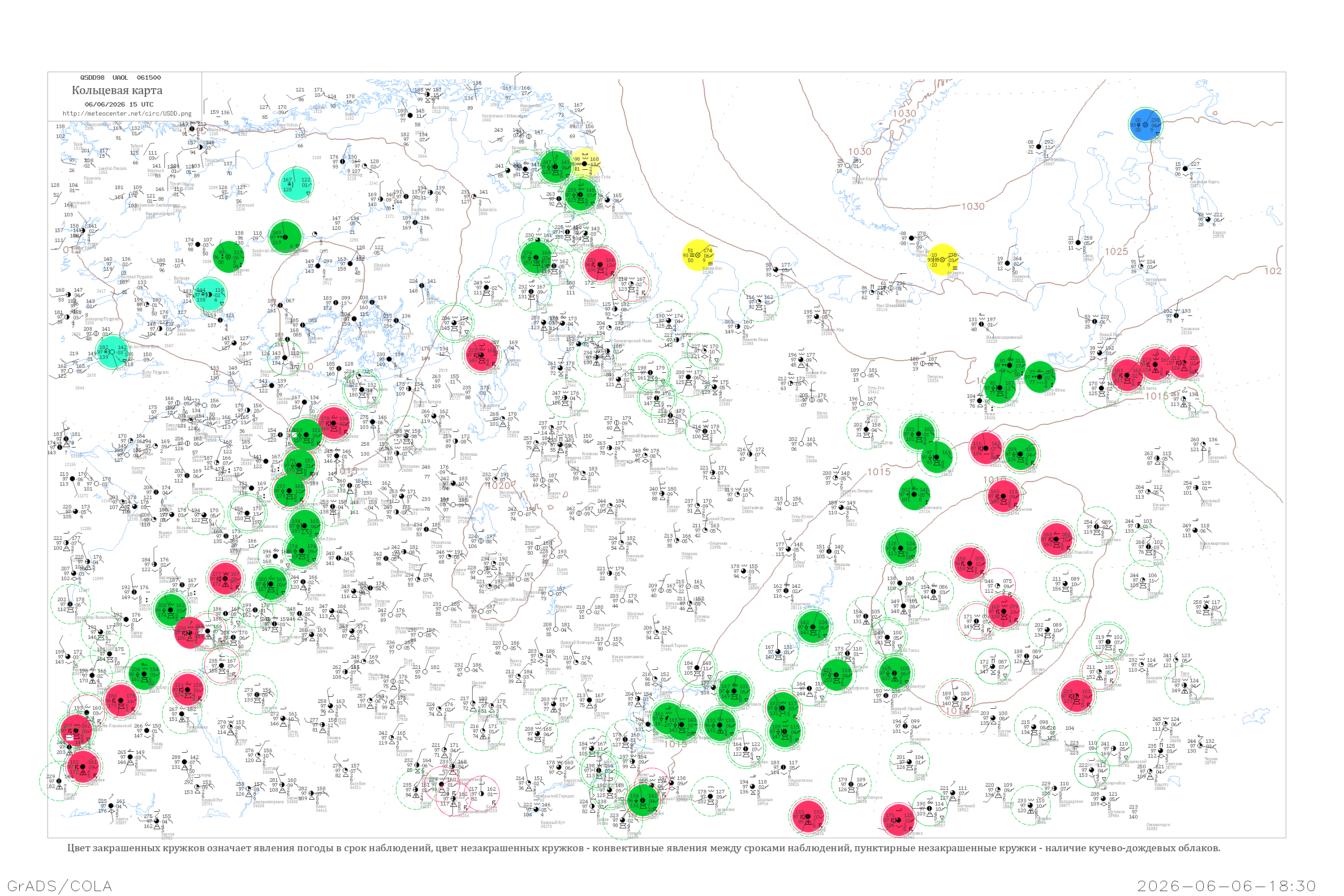Click the station label "Малые Кармакулы"
1344x896 pixels.
pos(870,179)
